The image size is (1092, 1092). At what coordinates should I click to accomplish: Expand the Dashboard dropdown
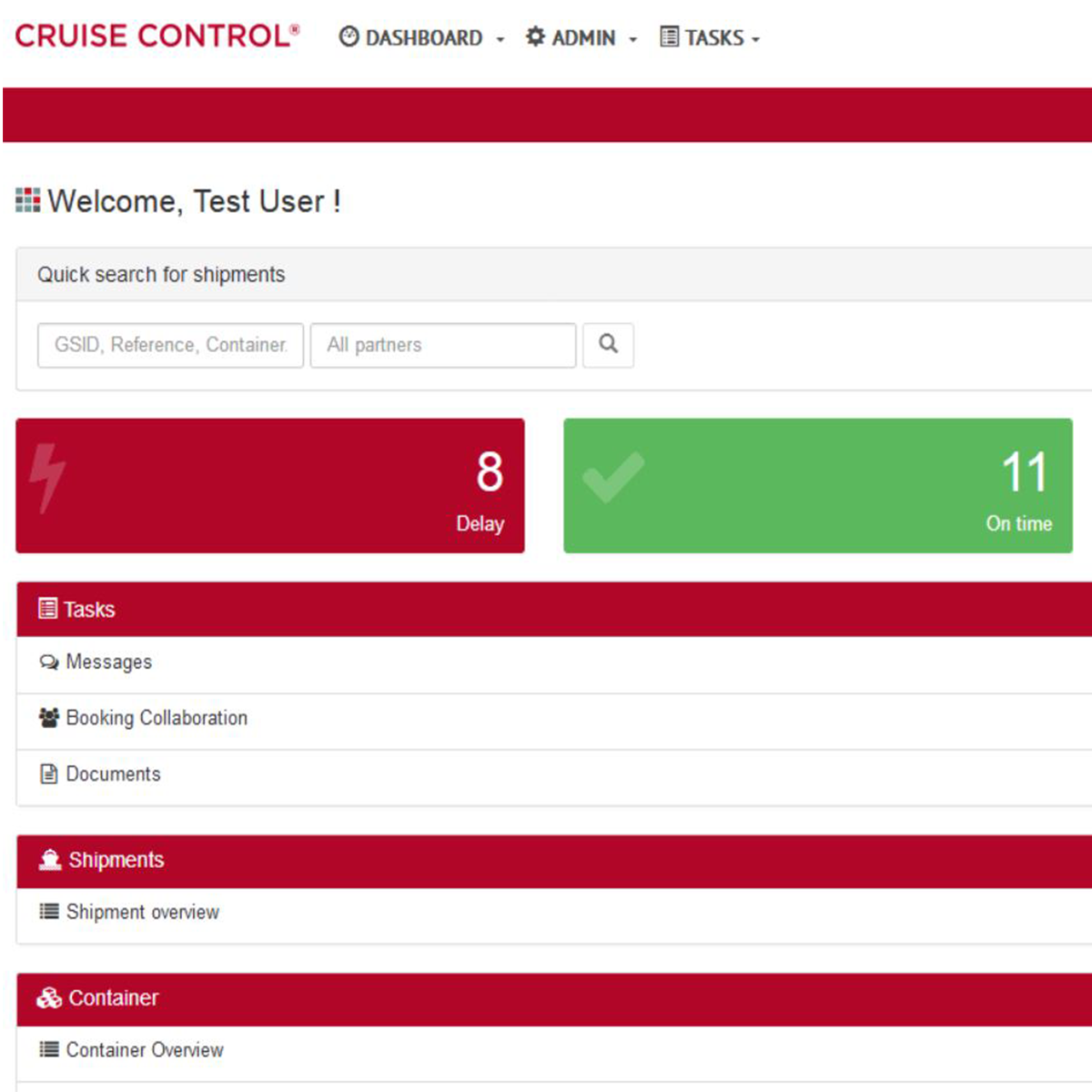point(499,40)
